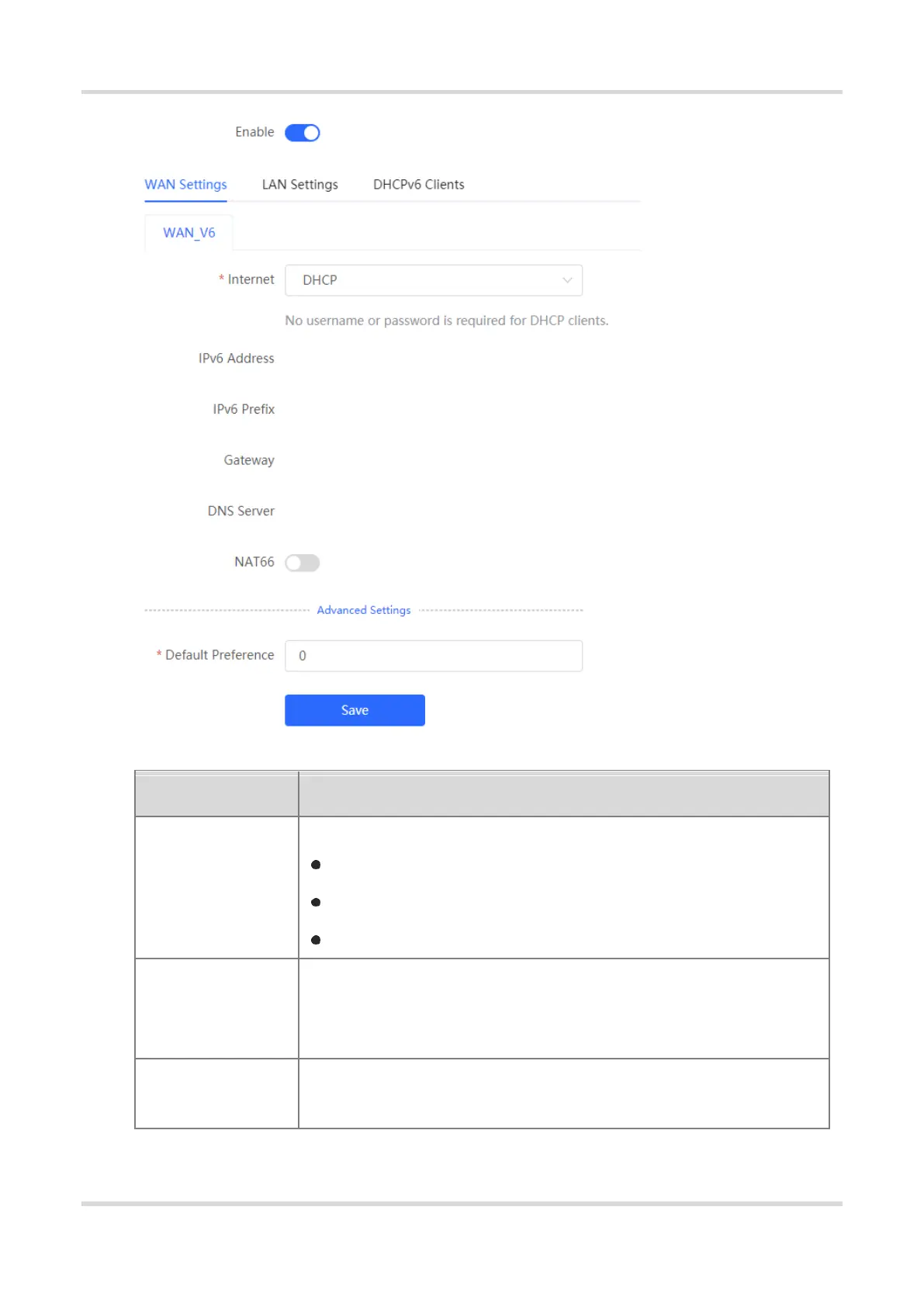Click the chevron arrow in the DHCP box
The height and width of the screenshot is (1307, 924).
[567, 280]
